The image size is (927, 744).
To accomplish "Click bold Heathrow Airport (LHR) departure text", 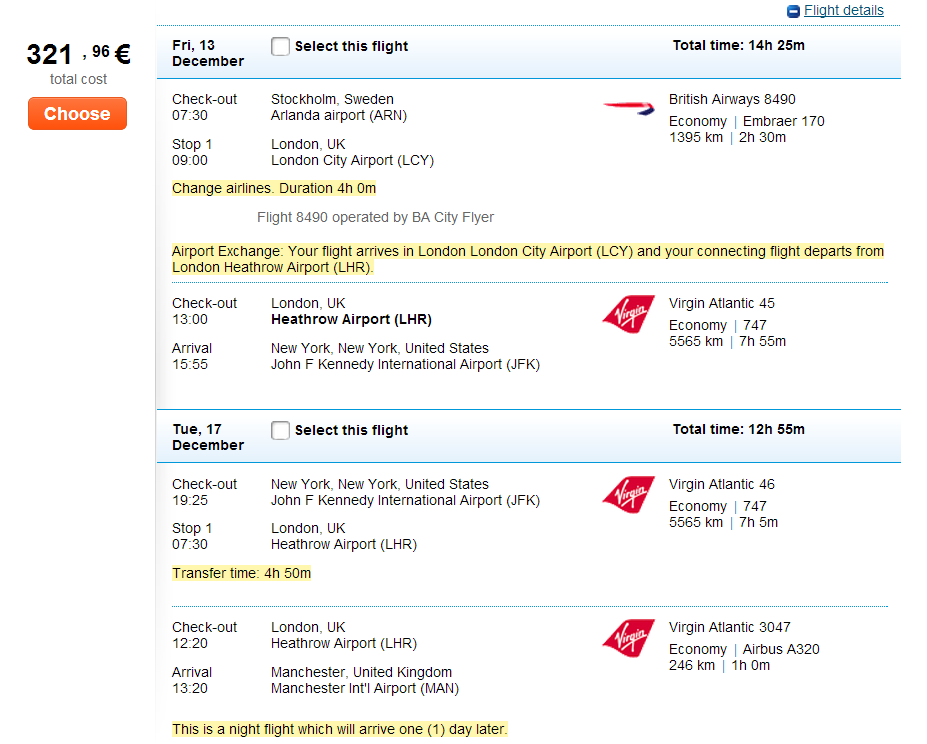I will click(x=350, y=320).
